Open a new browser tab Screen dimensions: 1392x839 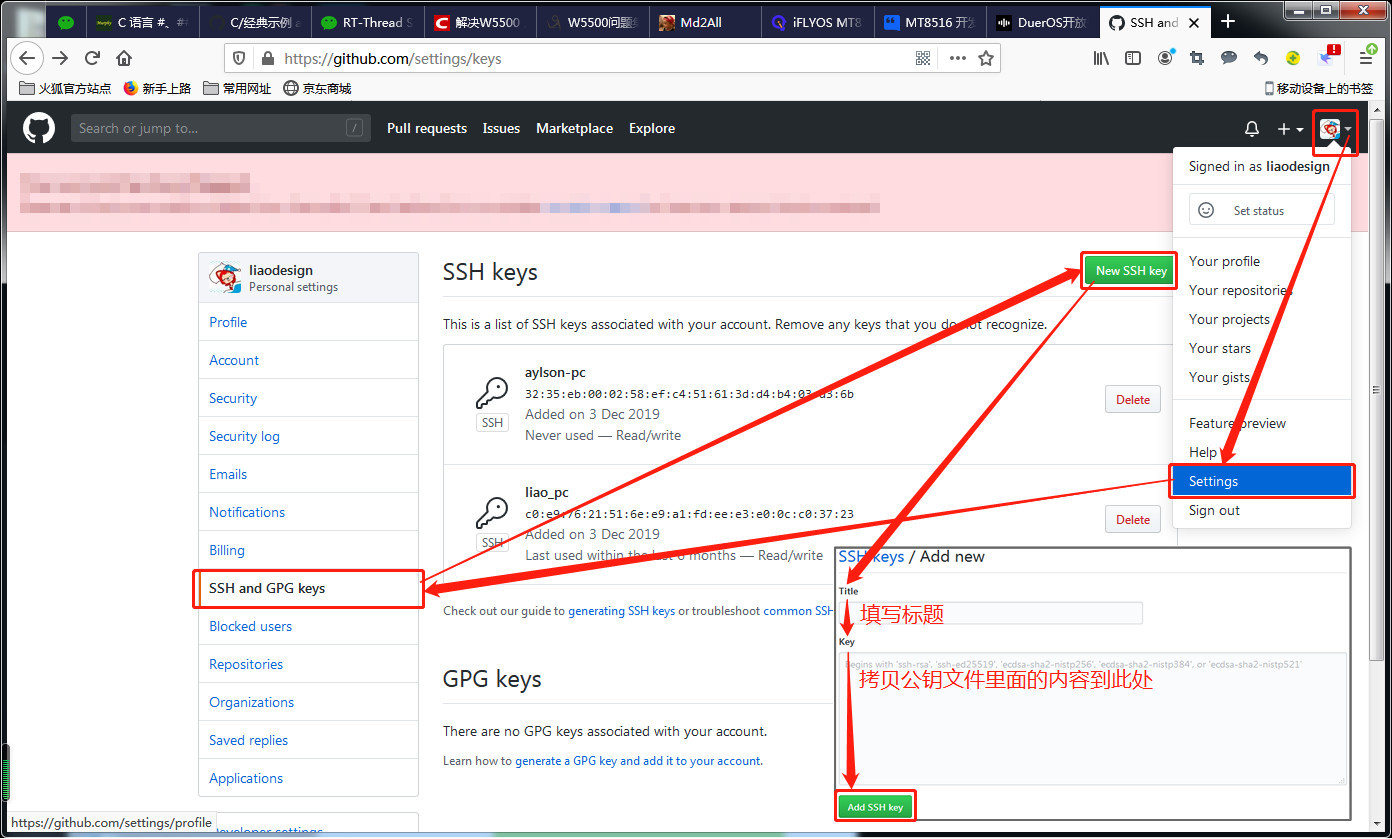pyautogui.click(x=1228, y=21)
